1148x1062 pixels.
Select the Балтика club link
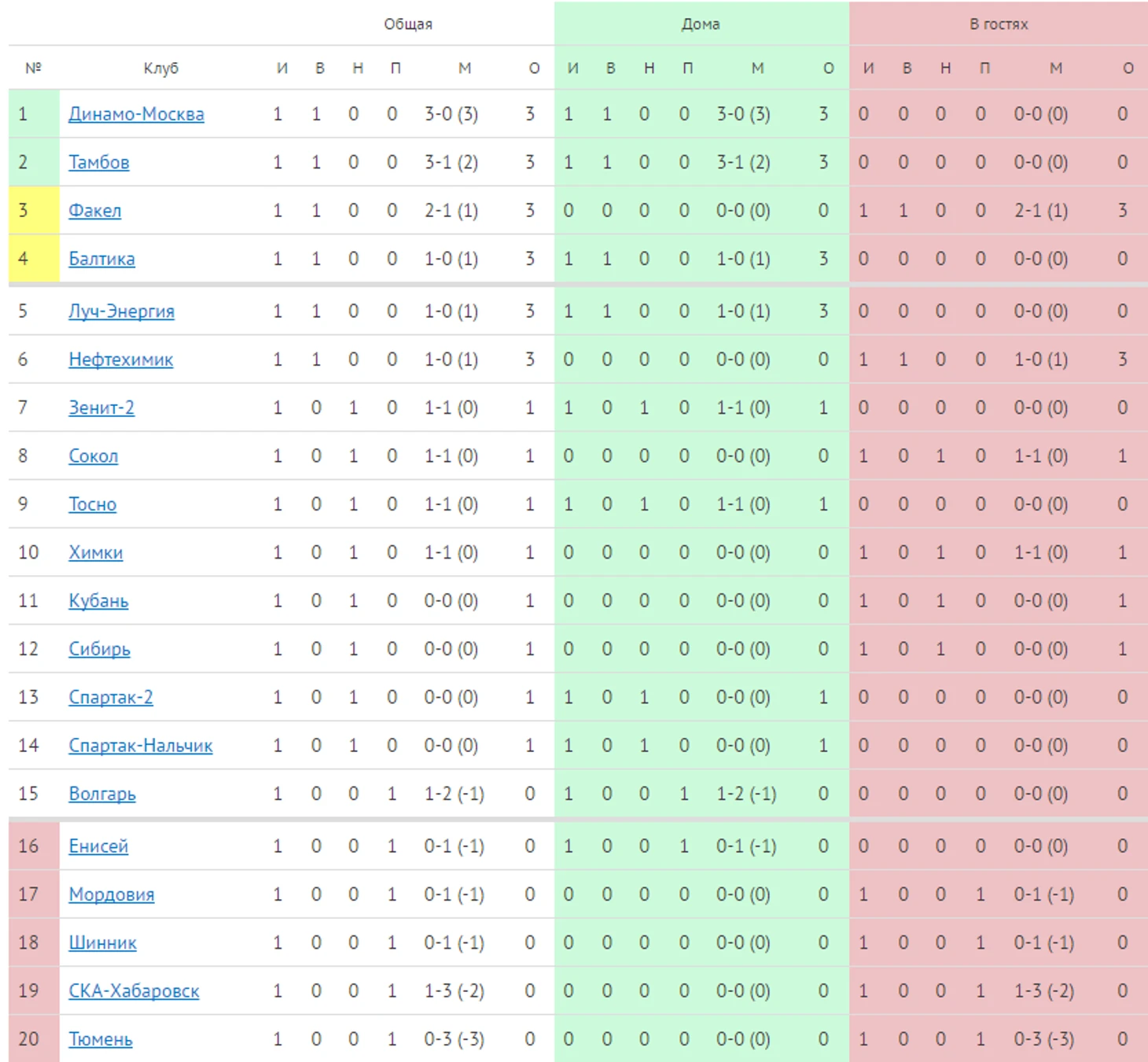(101, 259)
